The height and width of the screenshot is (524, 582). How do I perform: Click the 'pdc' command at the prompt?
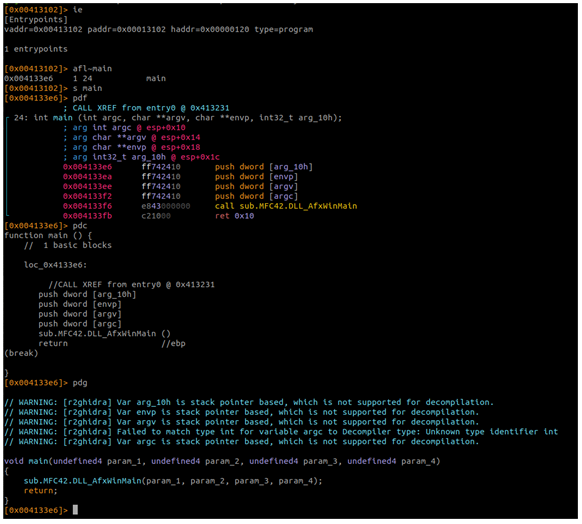(x=80, y=226)
